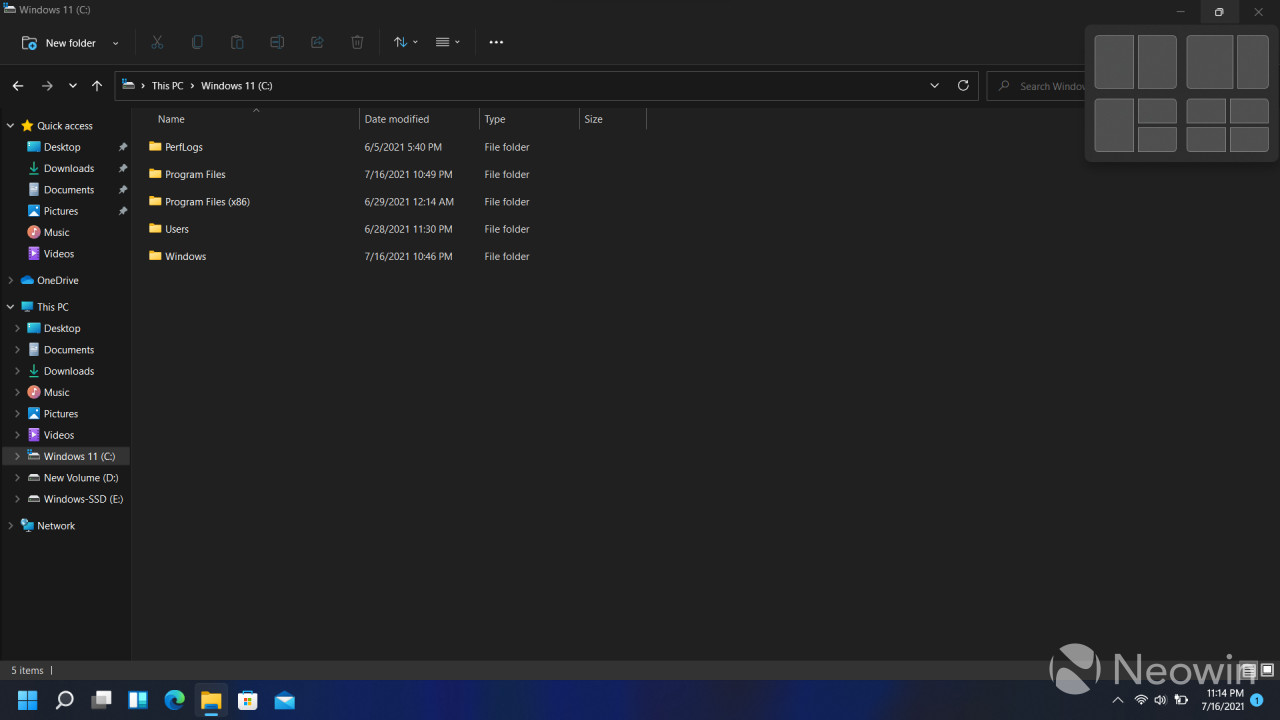
Task: Switch to details view in status bar
Action: coord(1248,670)
